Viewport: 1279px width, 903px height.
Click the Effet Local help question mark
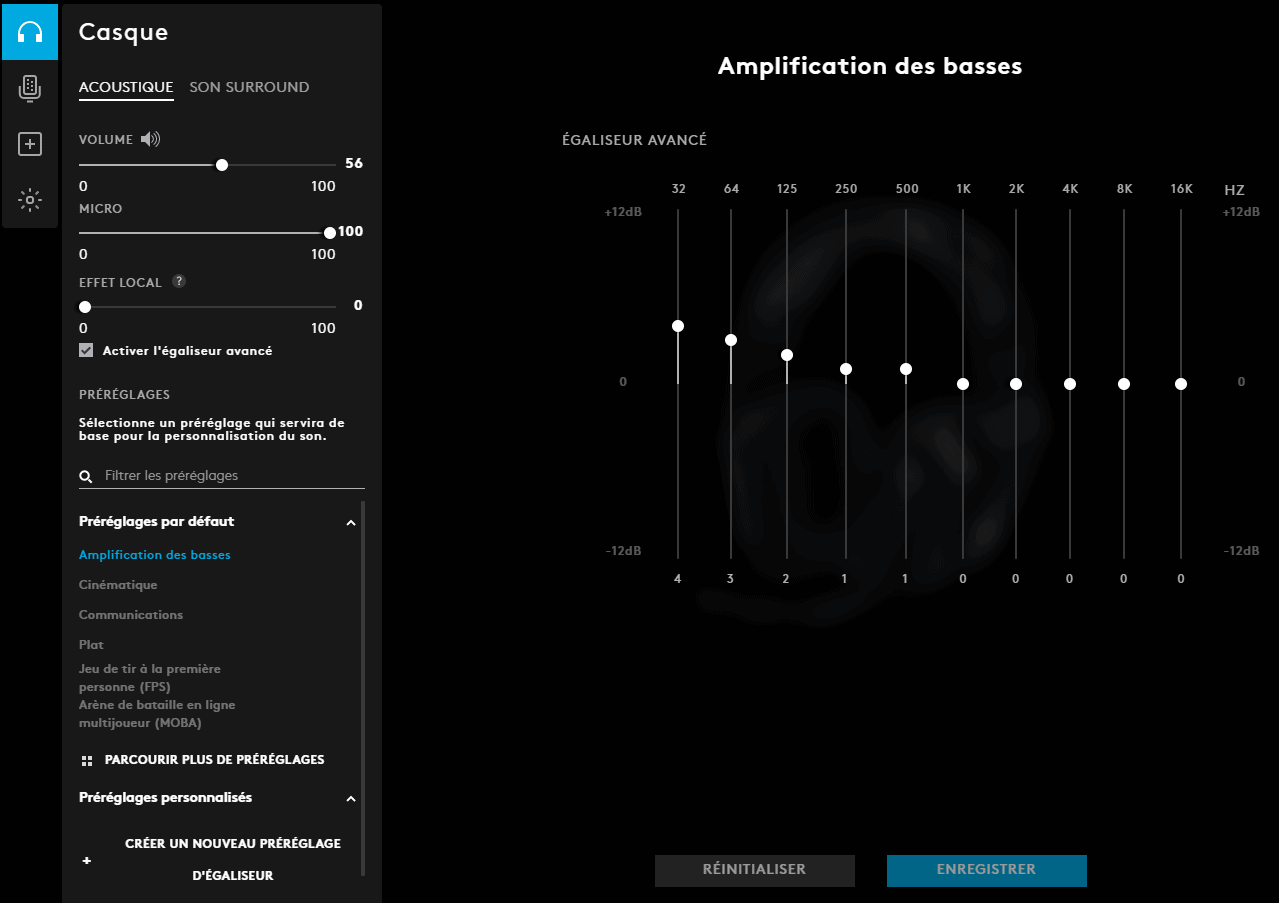click(178, 282)
